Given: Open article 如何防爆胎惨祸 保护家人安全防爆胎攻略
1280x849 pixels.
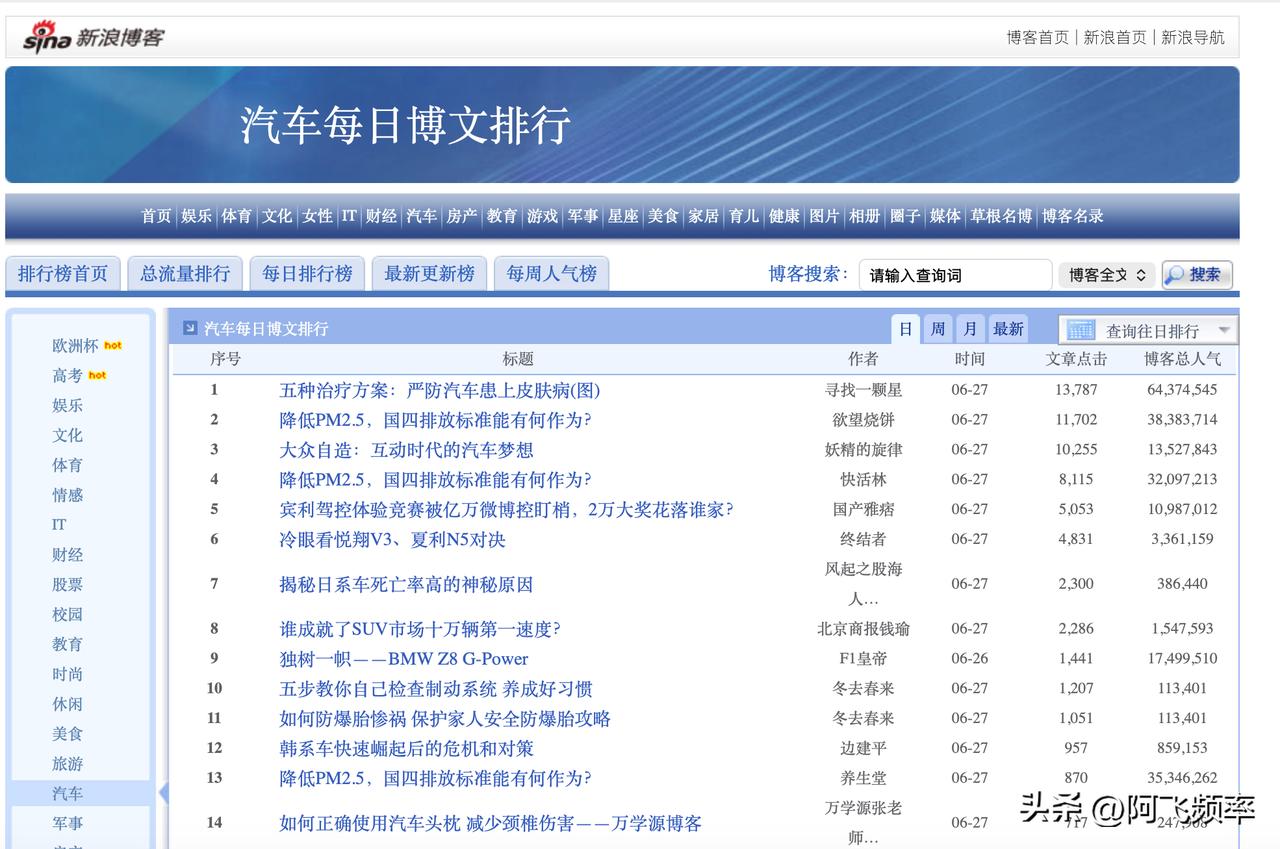Looking at the screenshot, I should point(445,719).
